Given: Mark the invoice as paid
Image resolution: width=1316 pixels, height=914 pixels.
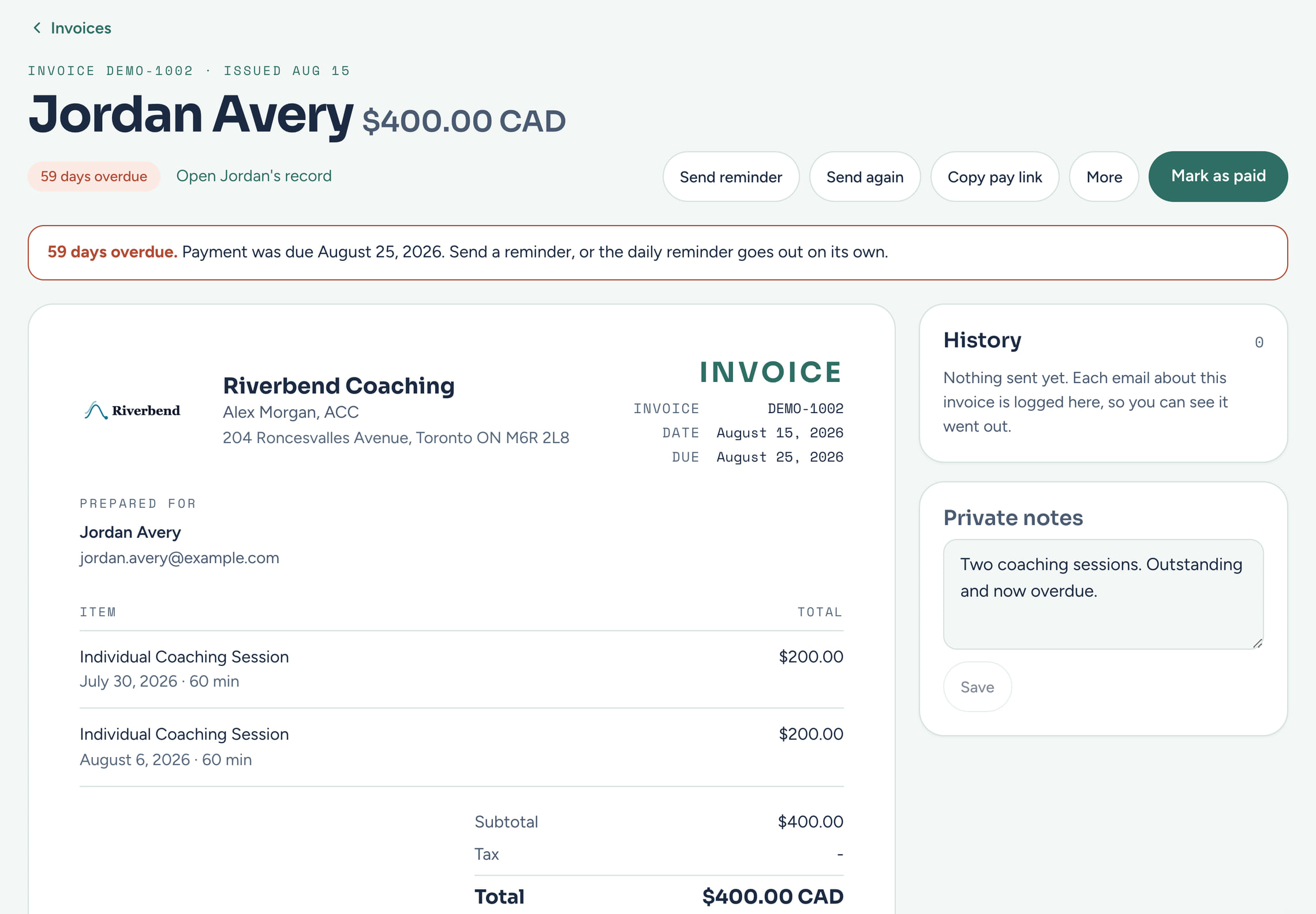Looking at the screenshot, I should click(1218, 177).
